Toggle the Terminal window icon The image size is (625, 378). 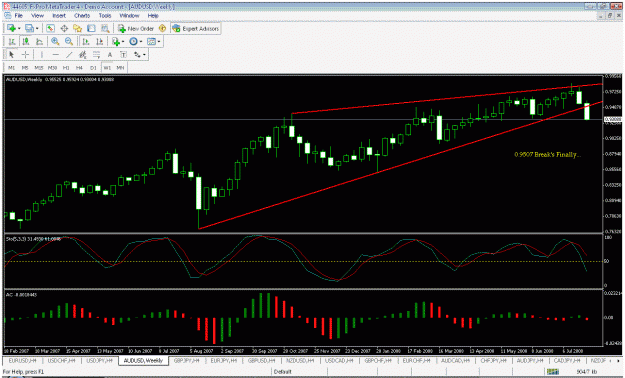click(91, 28)
